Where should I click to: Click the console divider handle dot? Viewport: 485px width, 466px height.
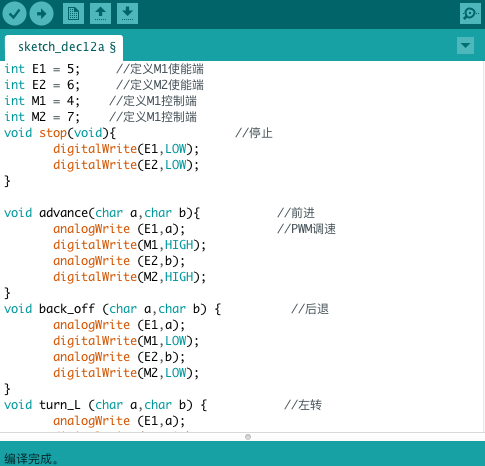point(248,437)
